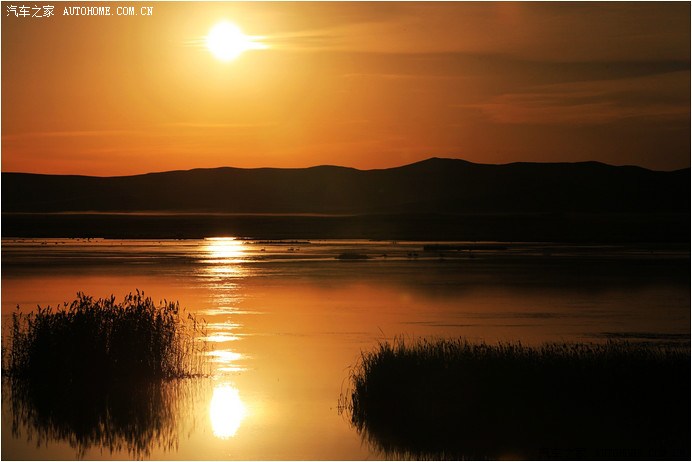
Task: Click the small dark patch in center water
Action: point(352,256)
